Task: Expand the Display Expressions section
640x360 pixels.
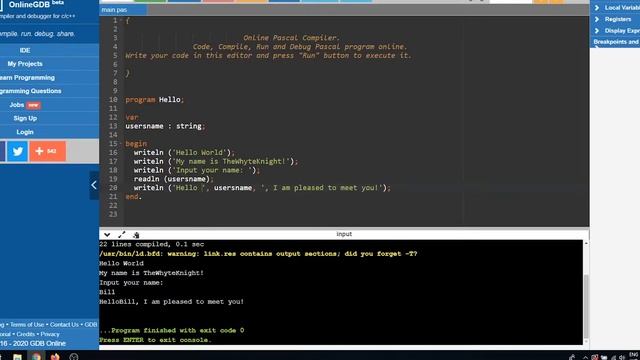Action: coord(615,31)
